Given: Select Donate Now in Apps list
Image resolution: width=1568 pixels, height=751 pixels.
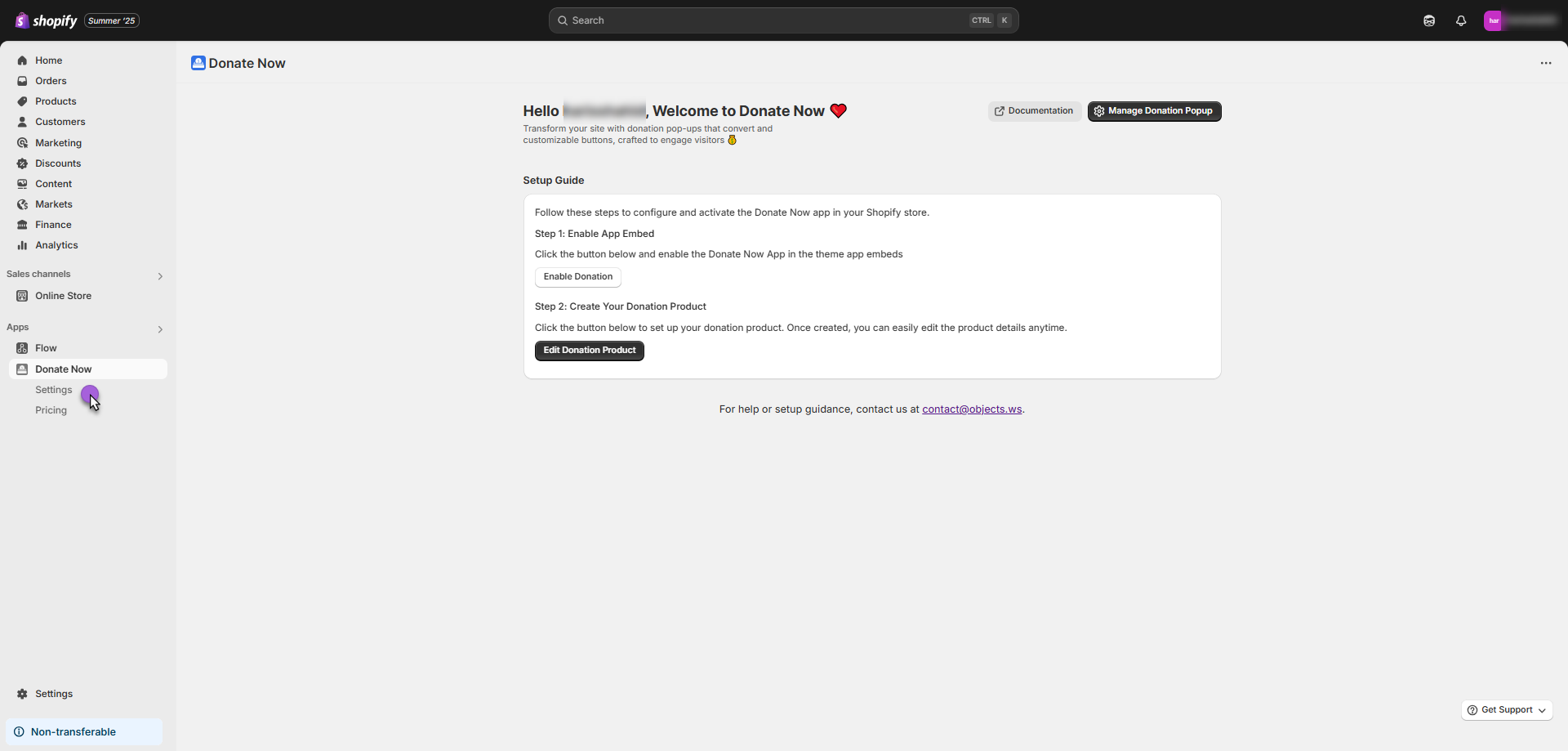Looking at the screenshot, I should pyautogui.click(x=88, y=369).
